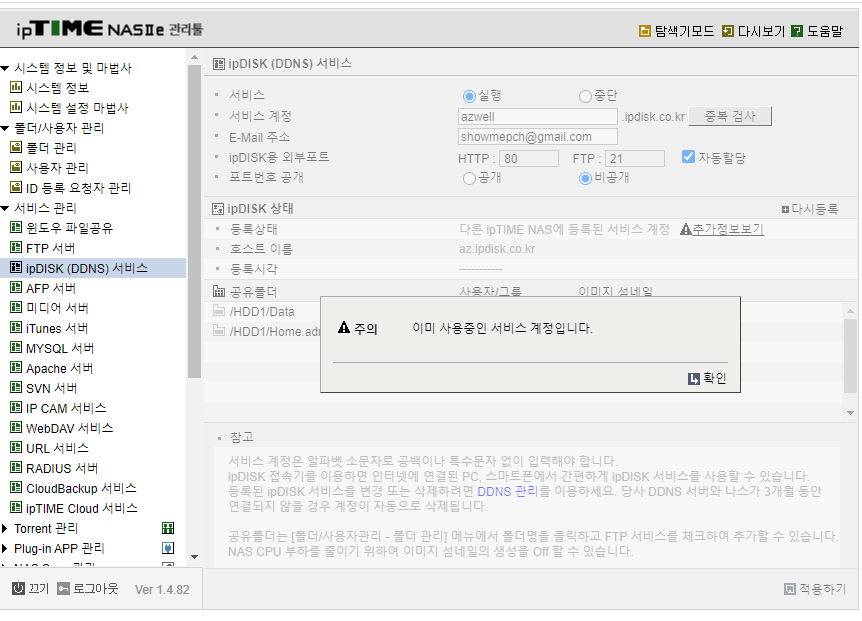The height and width of the screenshot is (621, 862).
Task: Click icon beside 시스템 설정 마법사
Action: point(16,107)
